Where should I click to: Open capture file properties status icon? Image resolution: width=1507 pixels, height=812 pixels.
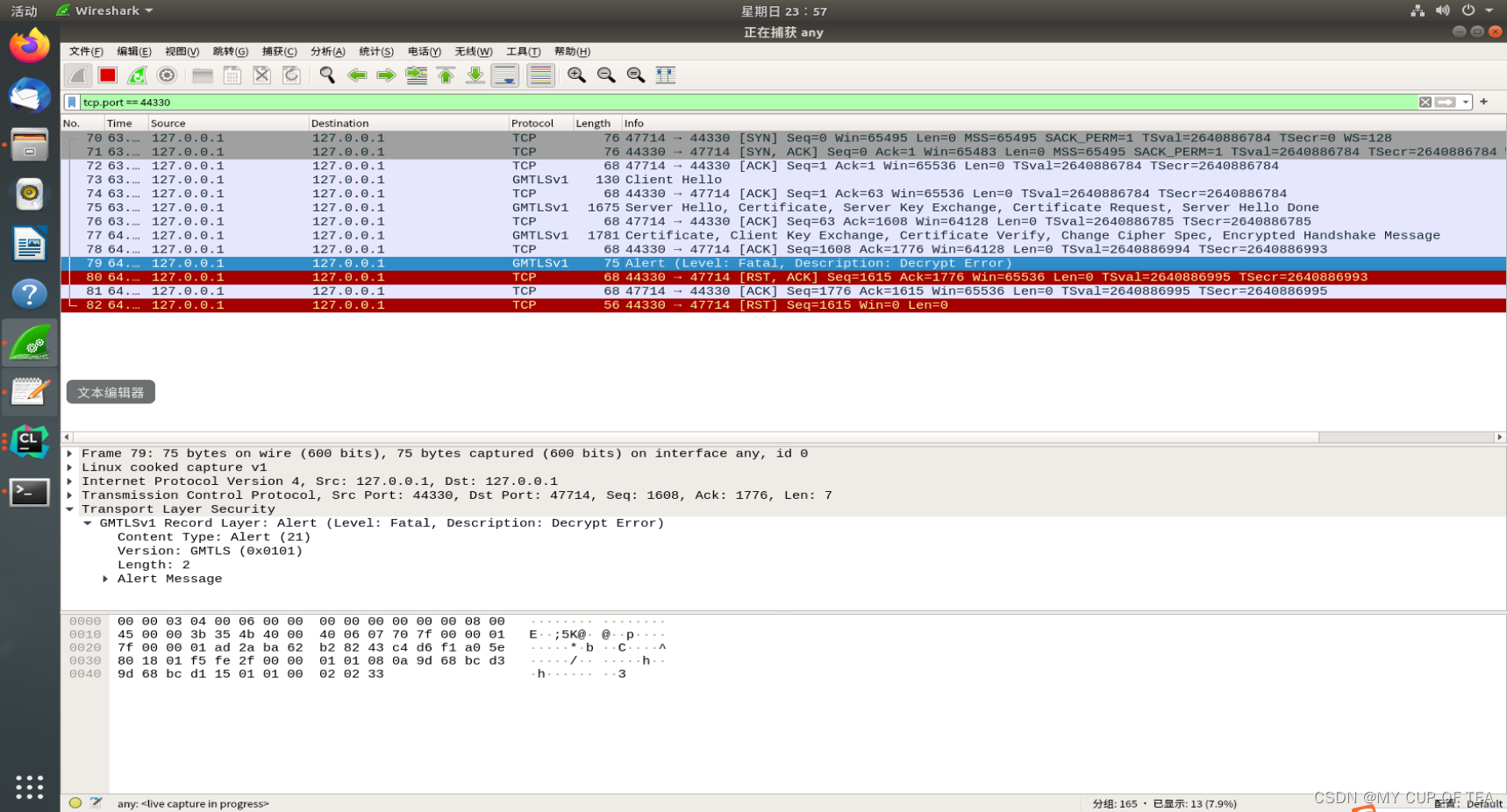coord(96,802)
